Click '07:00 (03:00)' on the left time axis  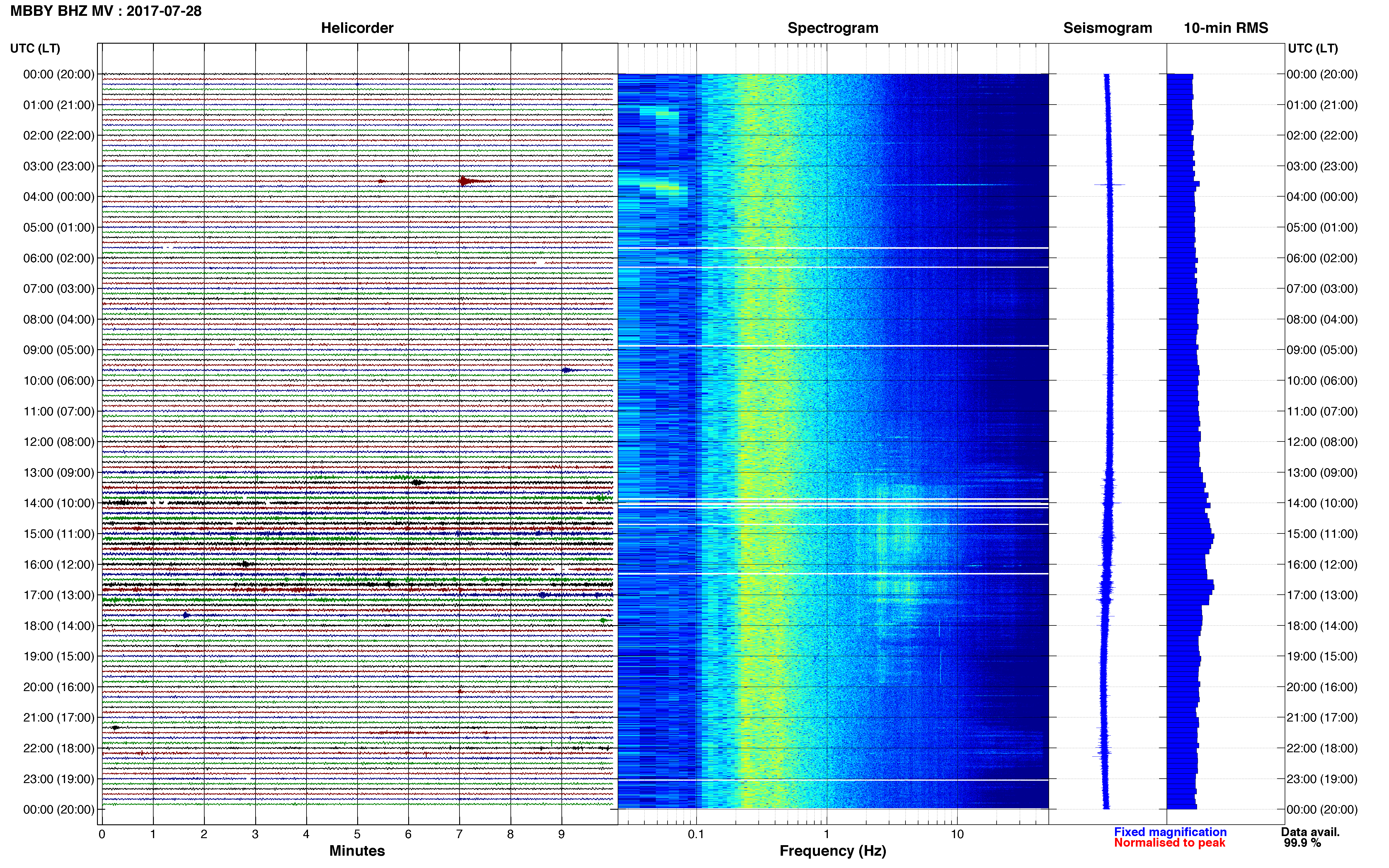click(x=59, y=289)
